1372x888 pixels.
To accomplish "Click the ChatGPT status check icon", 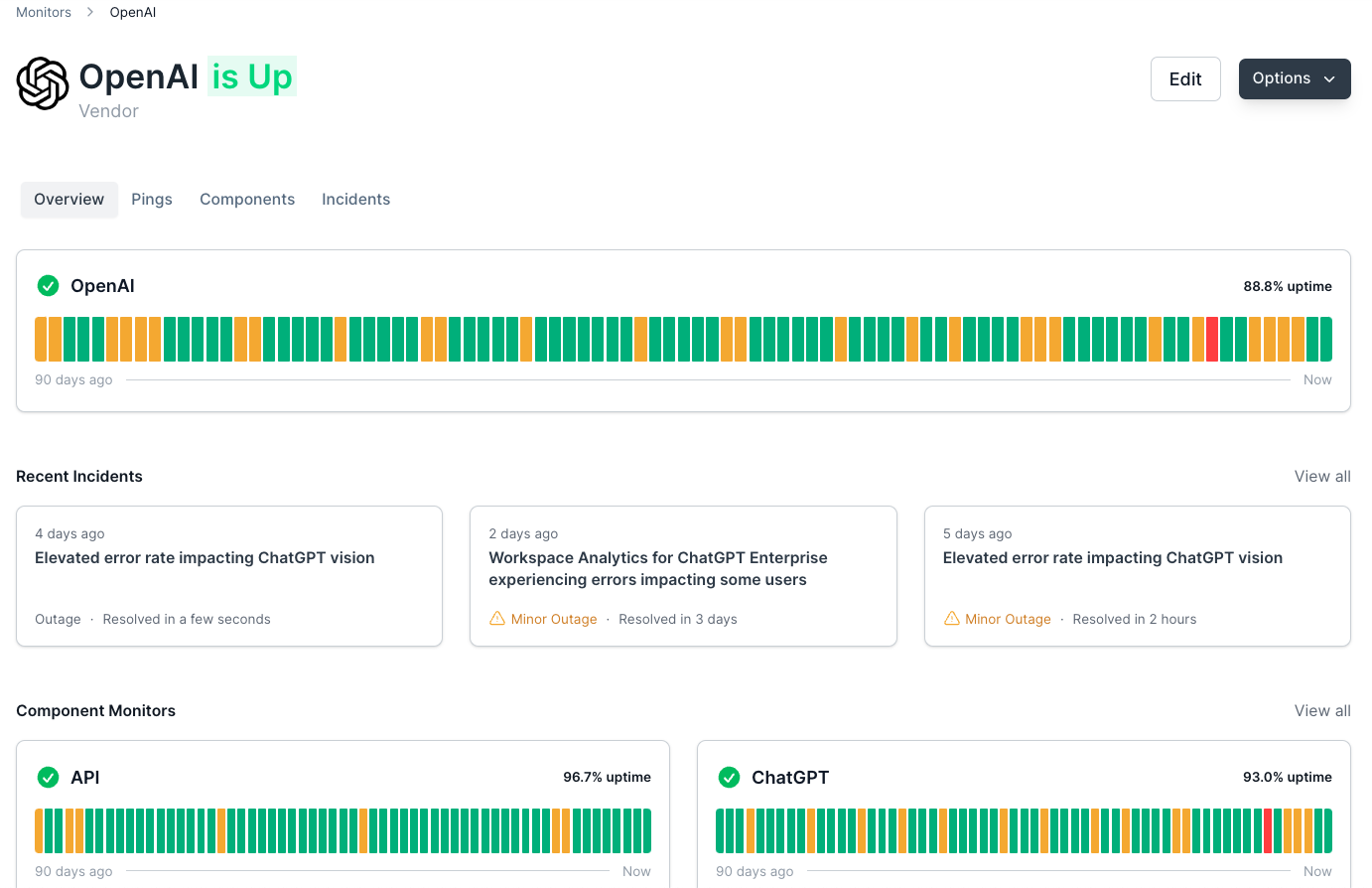I will 729,778.
